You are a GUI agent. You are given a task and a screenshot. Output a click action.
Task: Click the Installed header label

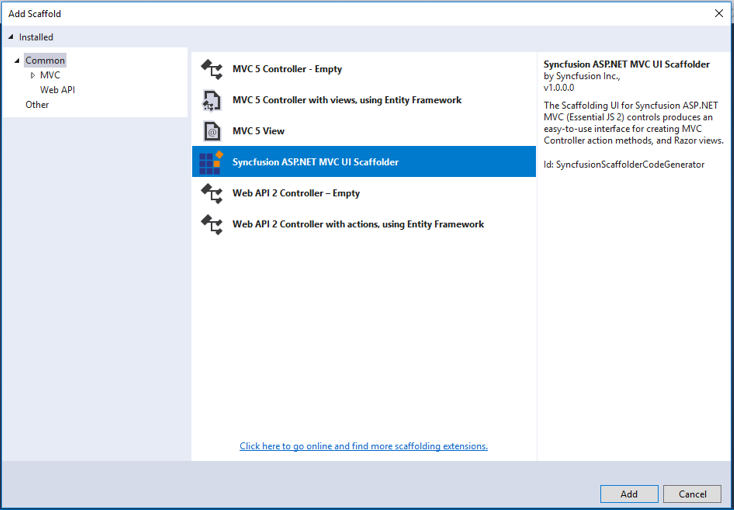tap(36, 37)
